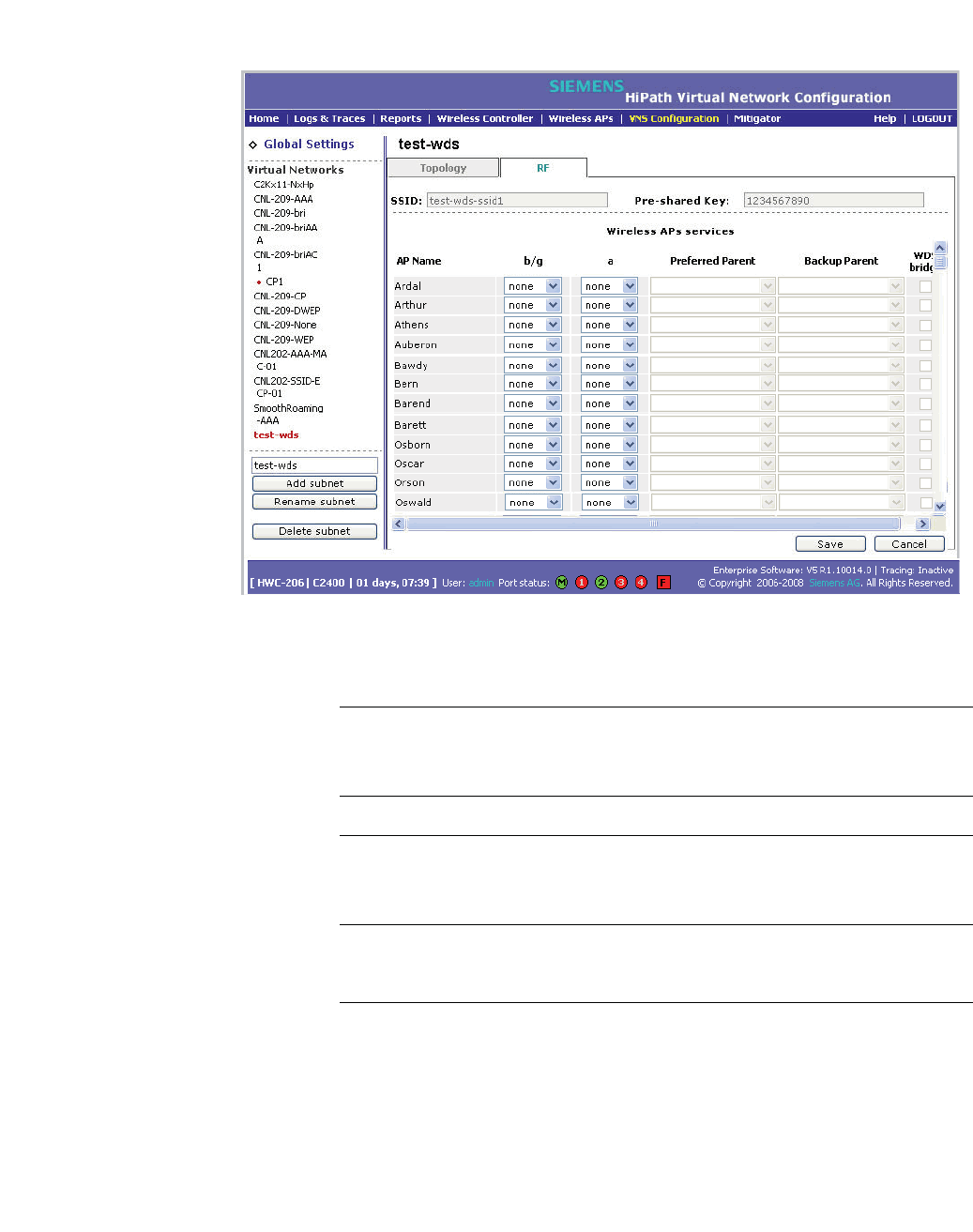Open VNS Configuration menu

(674, 119)
